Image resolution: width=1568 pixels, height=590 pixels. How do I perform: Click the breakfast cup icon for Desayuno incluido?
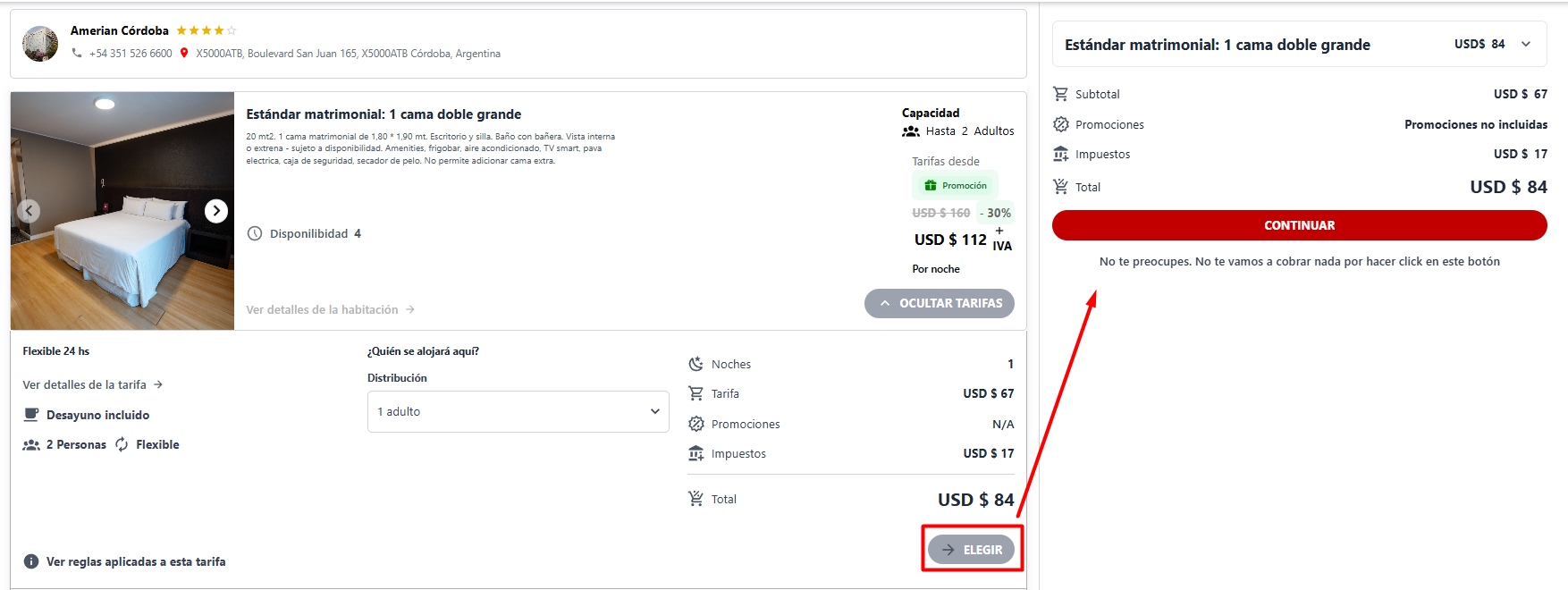[31, 415]
